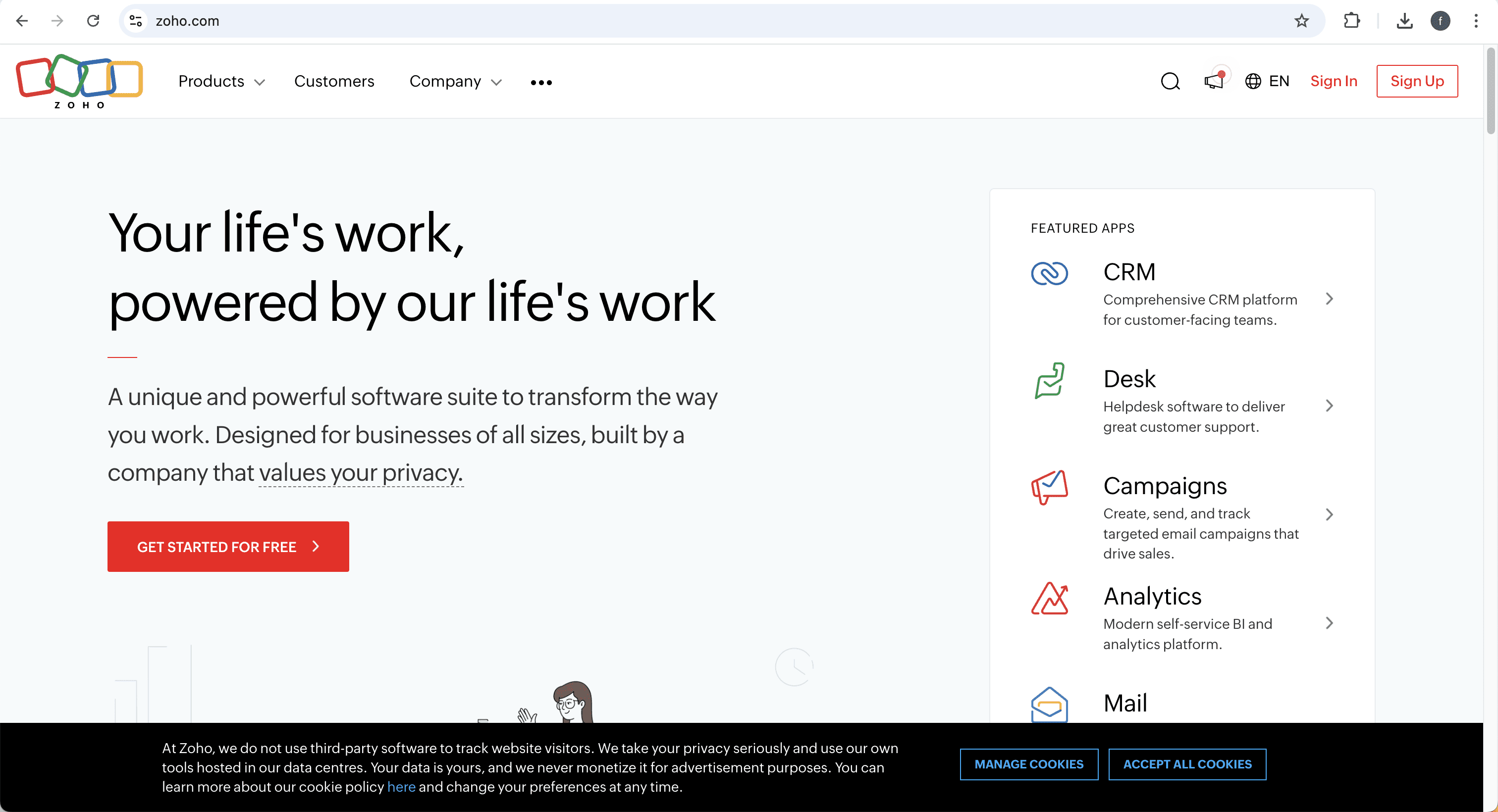Click the chevron beside Desk
The image size is (1498, 812).
tap(1330, 406)
